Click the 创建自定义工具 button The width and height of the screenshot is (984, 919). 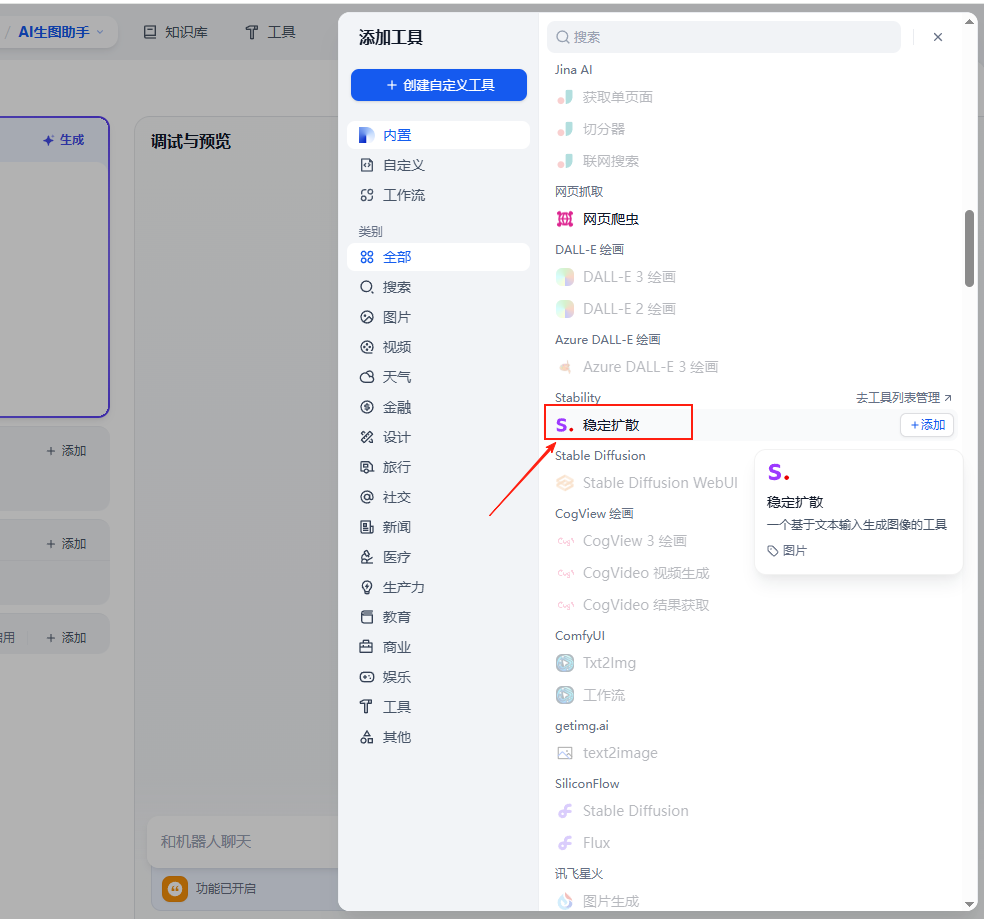[438, 85]
